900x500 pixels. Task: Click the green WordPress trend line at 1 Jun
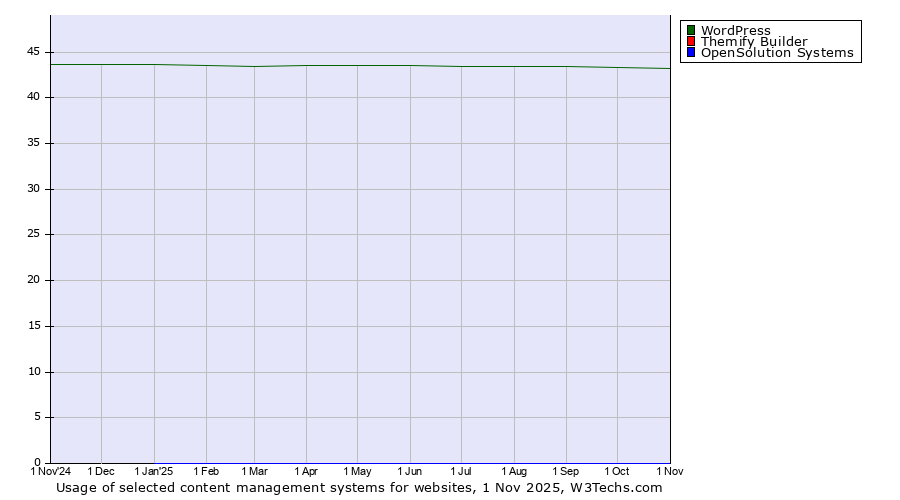pos(410,66)
